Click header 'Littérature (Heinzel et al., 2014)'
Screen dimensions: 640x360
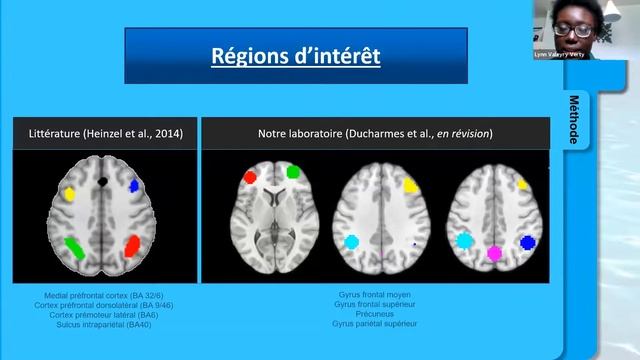(x=105, y=133)
